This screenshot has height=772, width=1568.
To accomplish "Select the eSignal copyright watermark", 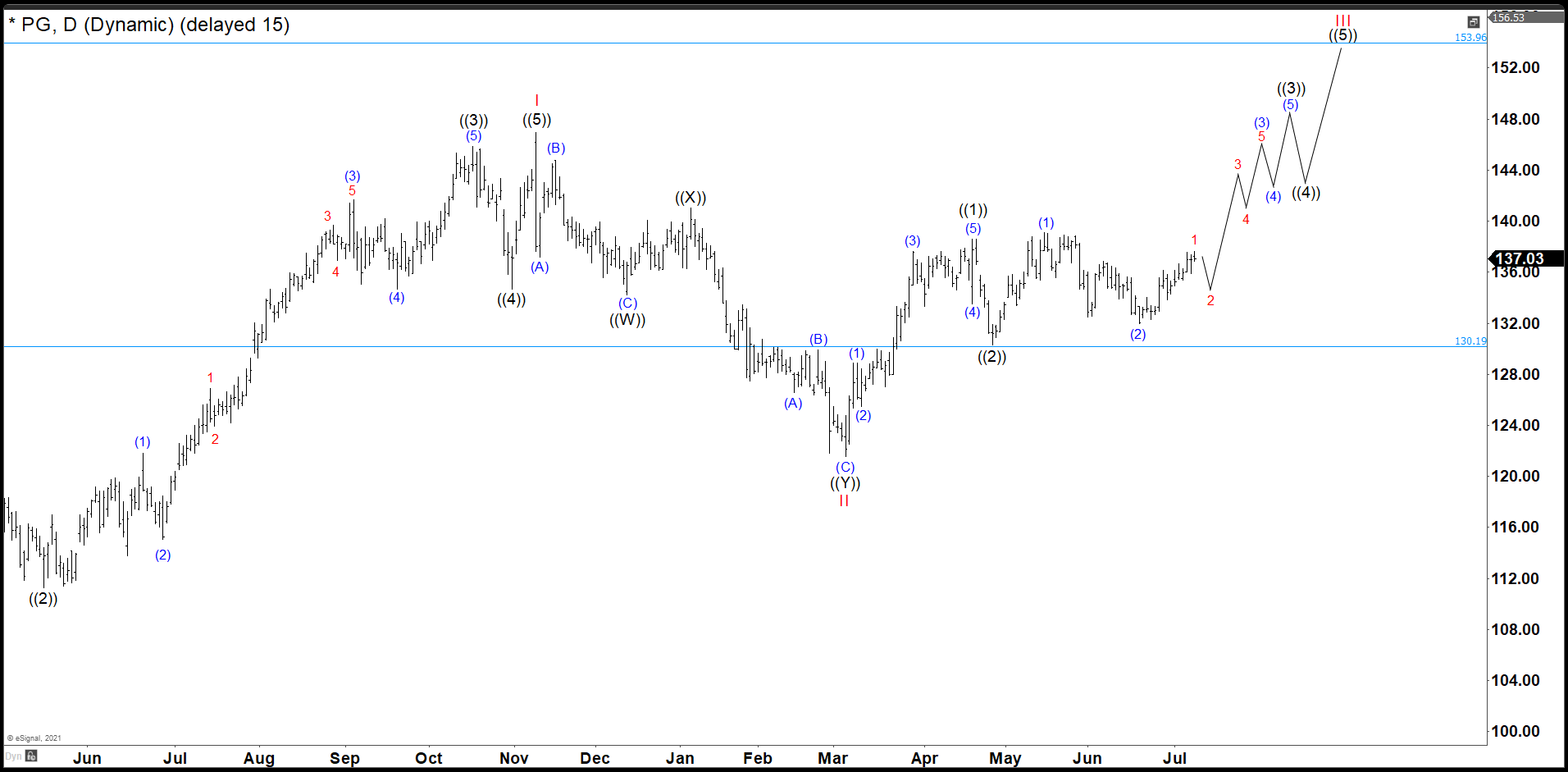I will (x=34, y=738).
